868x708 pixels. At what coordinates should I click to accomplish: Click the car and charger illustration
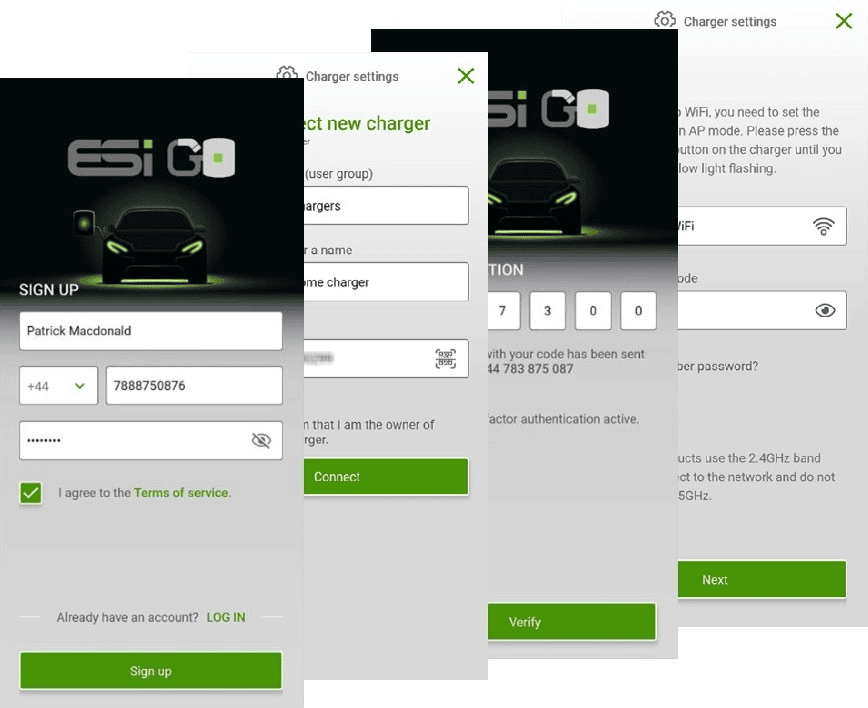pyautogui.click(x=143, y=245)
